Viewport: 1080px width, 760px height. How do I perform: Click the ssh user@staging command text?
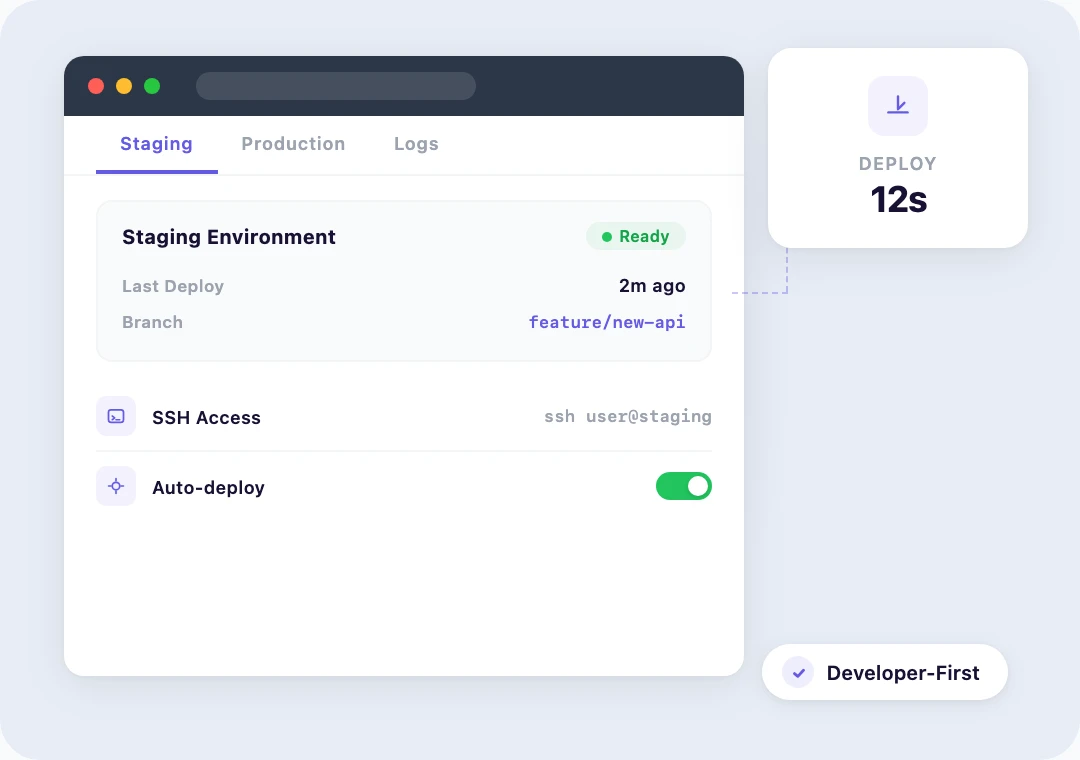click(x=628, y=416)
